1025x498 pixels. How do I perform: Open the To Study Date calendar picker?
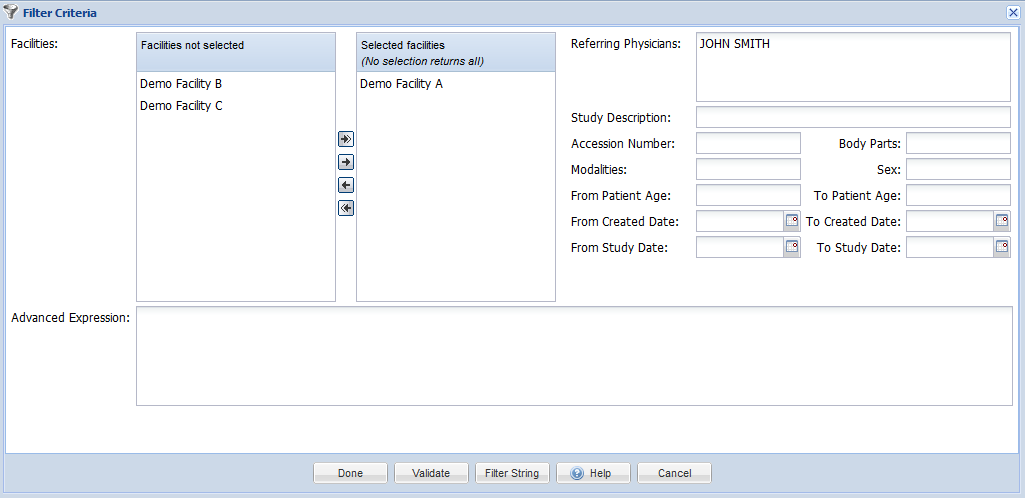pos(1001,247)
